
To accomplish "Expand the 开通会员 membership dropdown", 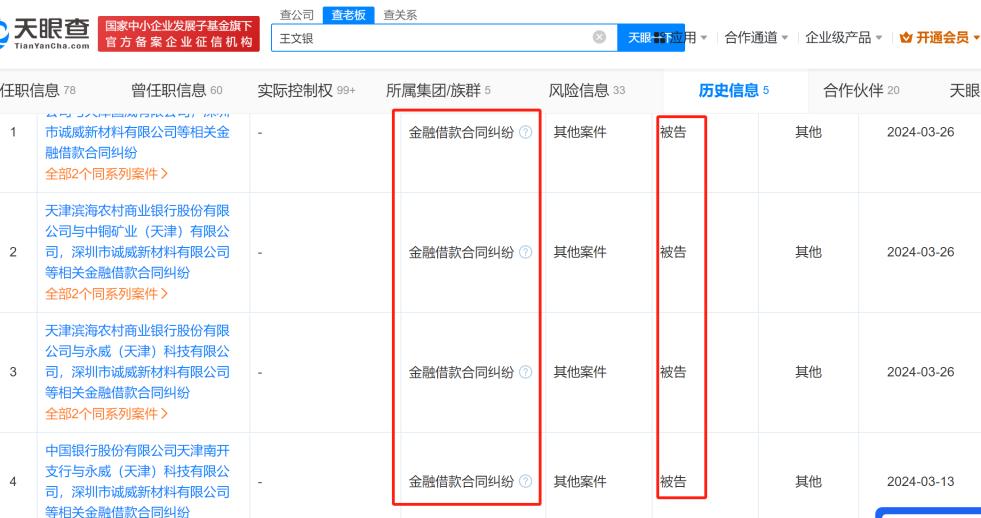I will point(940,37).
